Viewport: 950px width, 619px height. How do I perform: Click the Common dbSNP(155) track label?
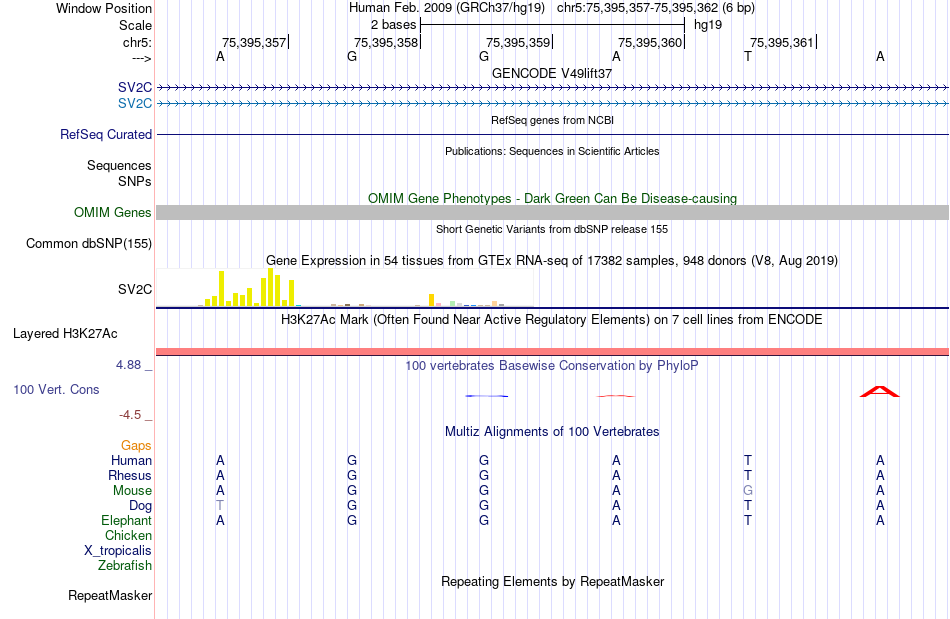coord(88,243)
